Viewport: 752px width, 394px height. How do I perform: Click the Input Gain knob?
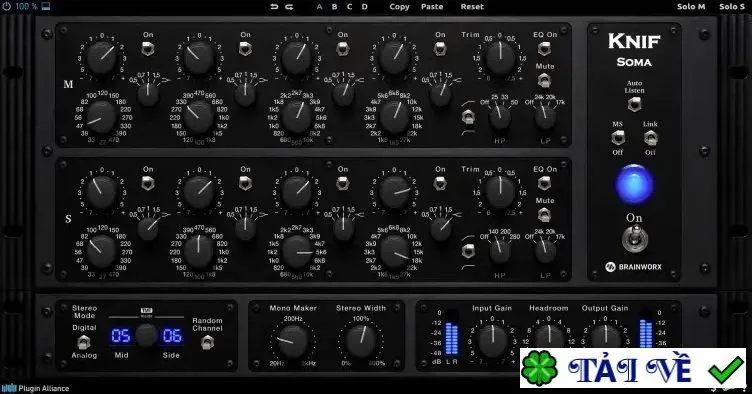[x=493, y=341]
